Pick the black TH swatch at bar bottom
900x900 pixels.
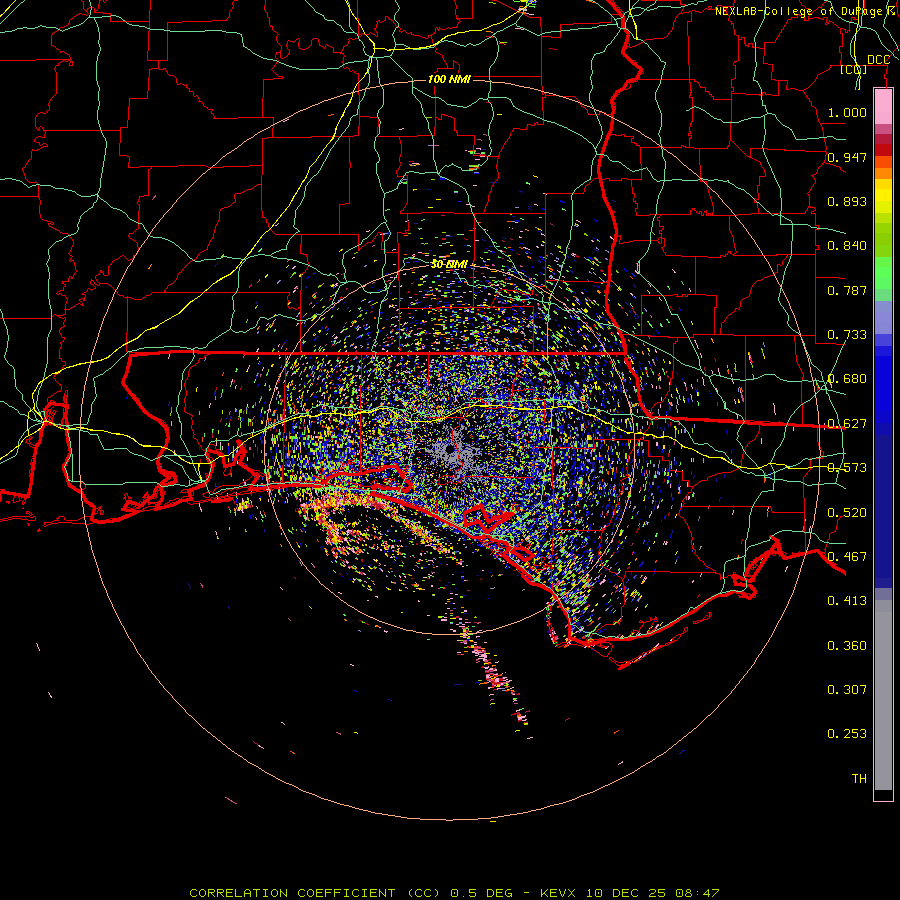(x=883, y=794)
